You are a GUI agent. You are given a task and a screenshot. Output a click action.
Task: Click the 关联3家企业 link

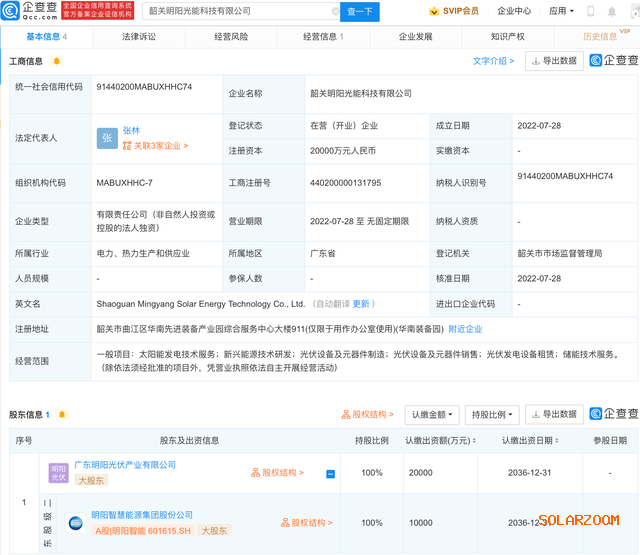pos(155,146)
